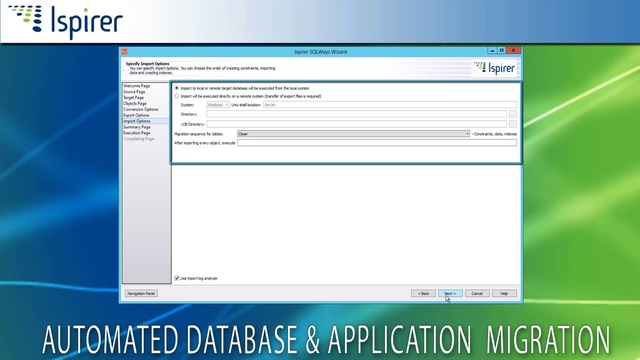Go to Welcome Page in navigation list
The height and width of the screenshot is (360, 640).
(137, 86)
